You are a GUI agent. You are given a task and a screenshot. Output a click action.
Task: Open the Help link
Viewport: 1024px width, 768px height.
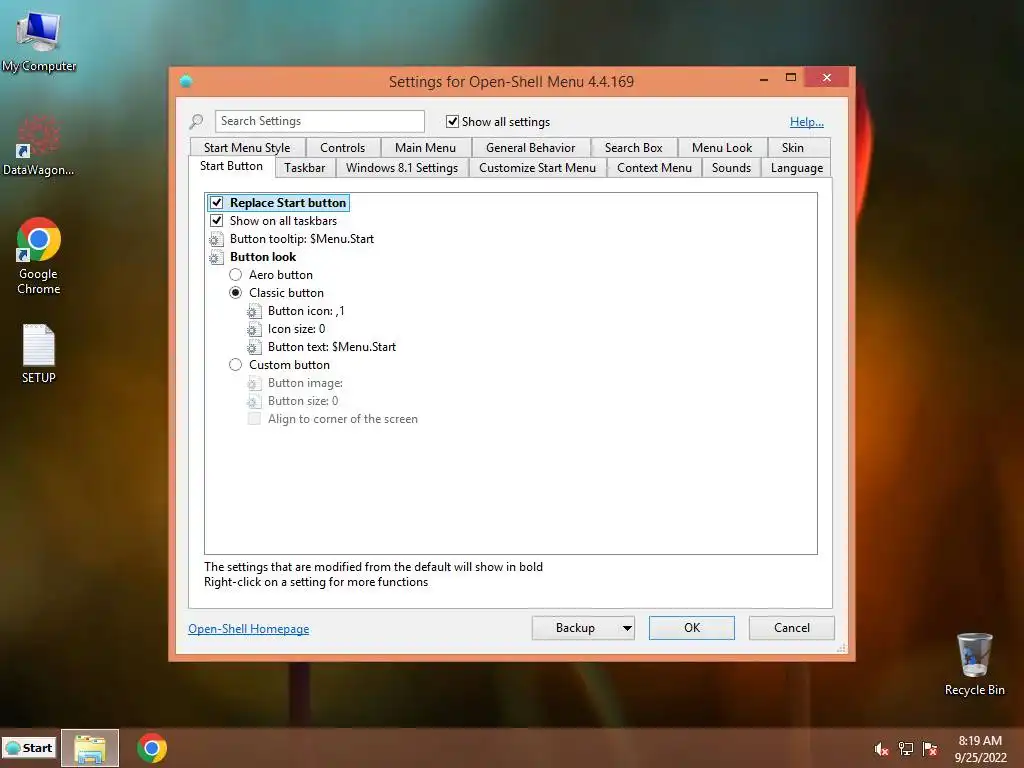807,121
